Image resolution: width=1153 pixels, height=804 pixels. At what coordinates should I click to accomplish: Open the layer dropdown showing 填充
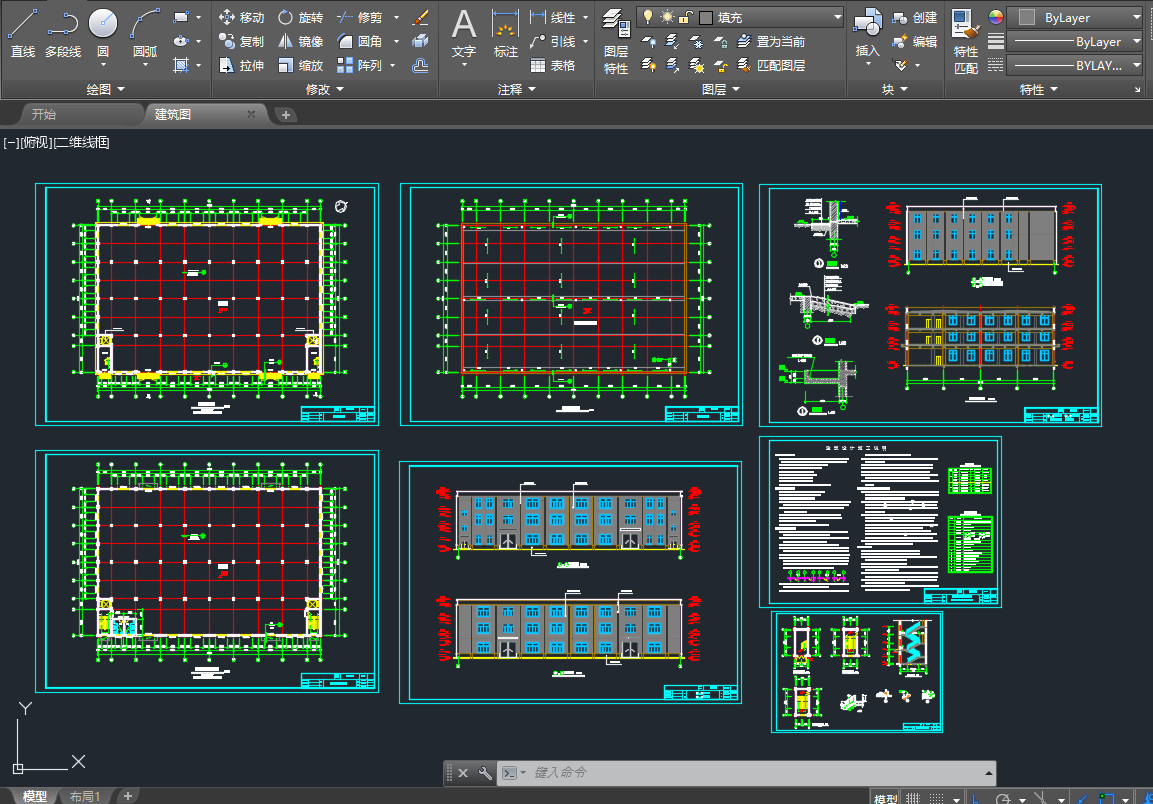(x=740, y=17)
